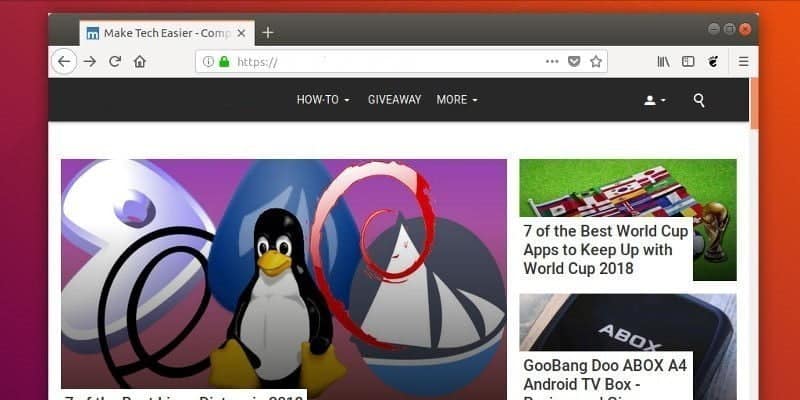Click the green padlock security icon

point(224,62)
